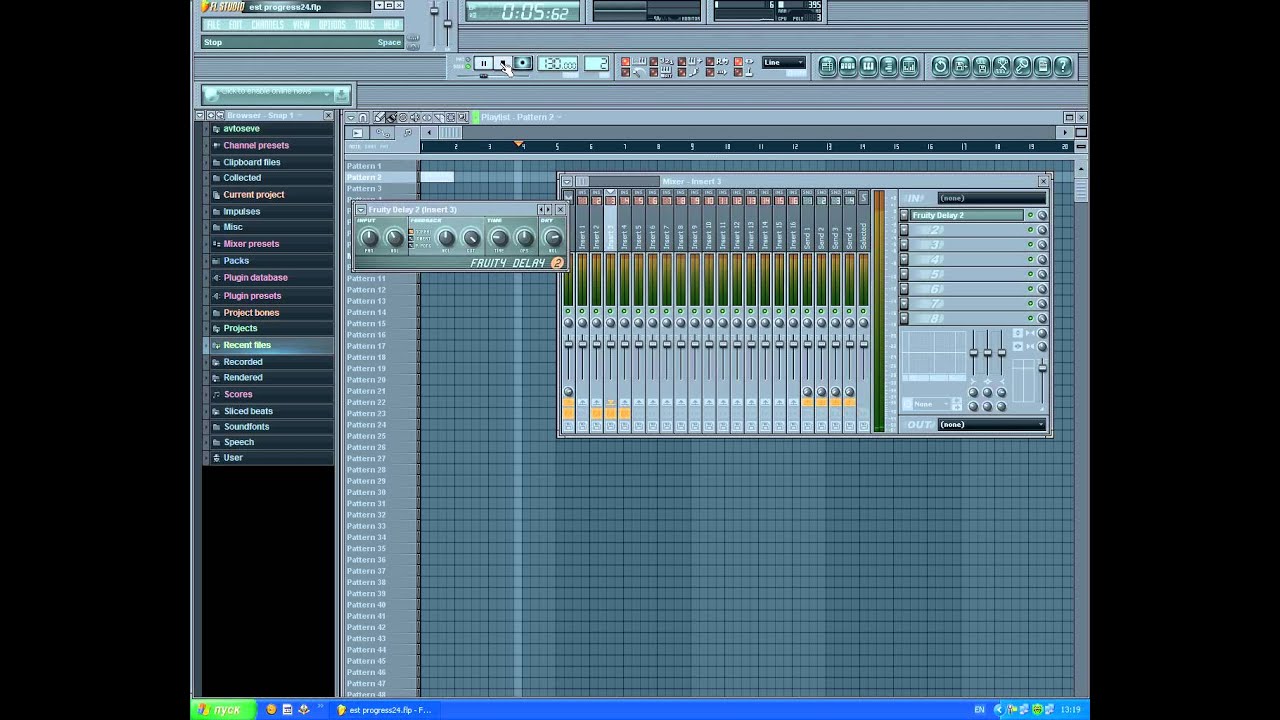Open the Plugin presets browser folder
The height and width of the screenshot is (720, 1280).
coord(252,296)
